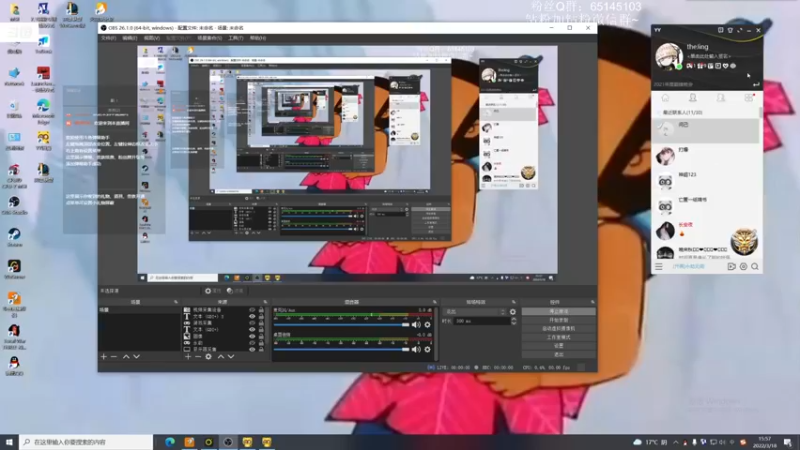This screenshot has height=450, width=800.
Task: Open 文件(F) menu in OBS
Action: [109, 38]
